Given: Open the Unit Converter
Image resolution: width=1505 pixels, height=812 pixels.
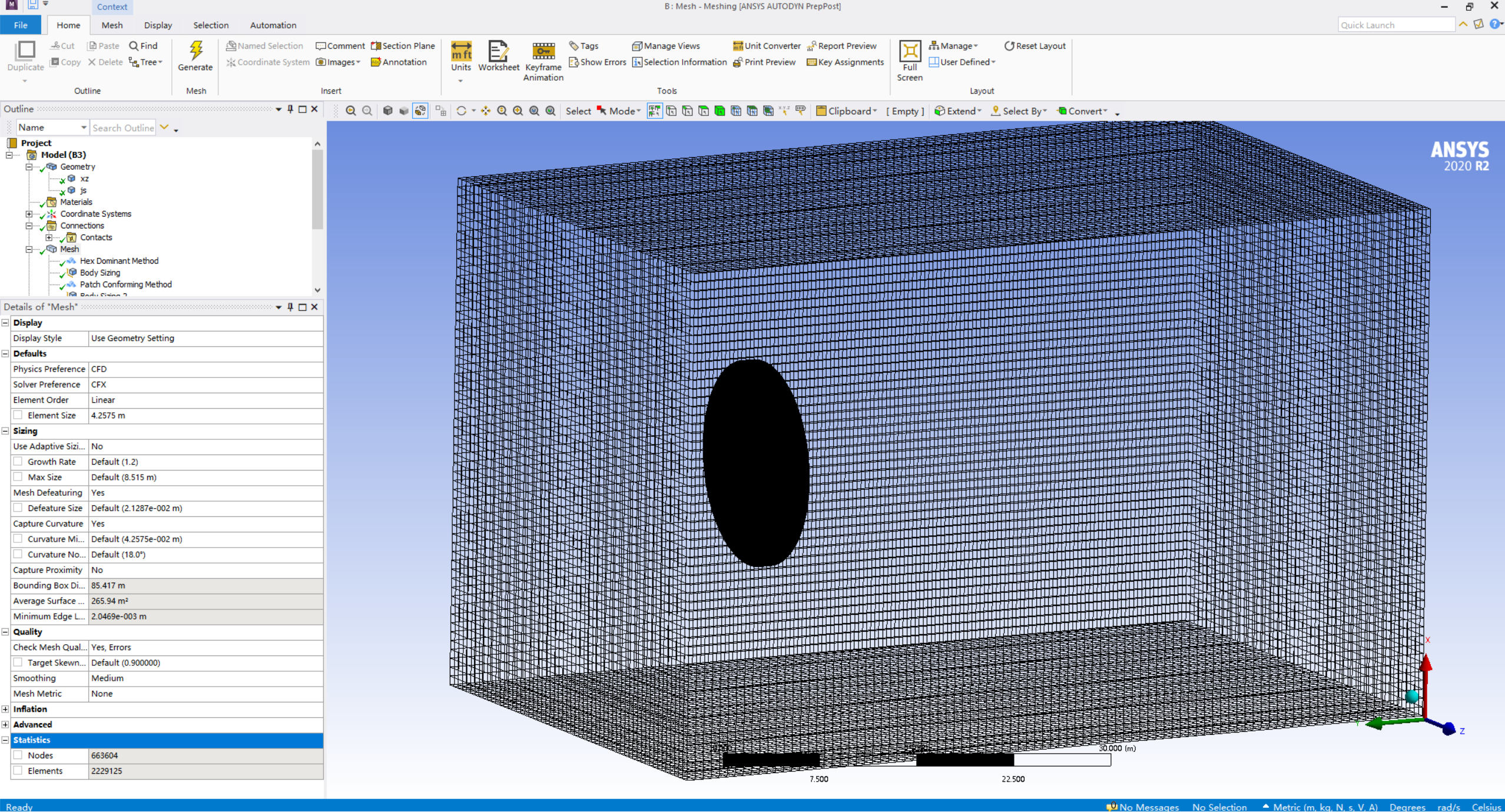Looking at the screenshot, I should tap(767, 46).
